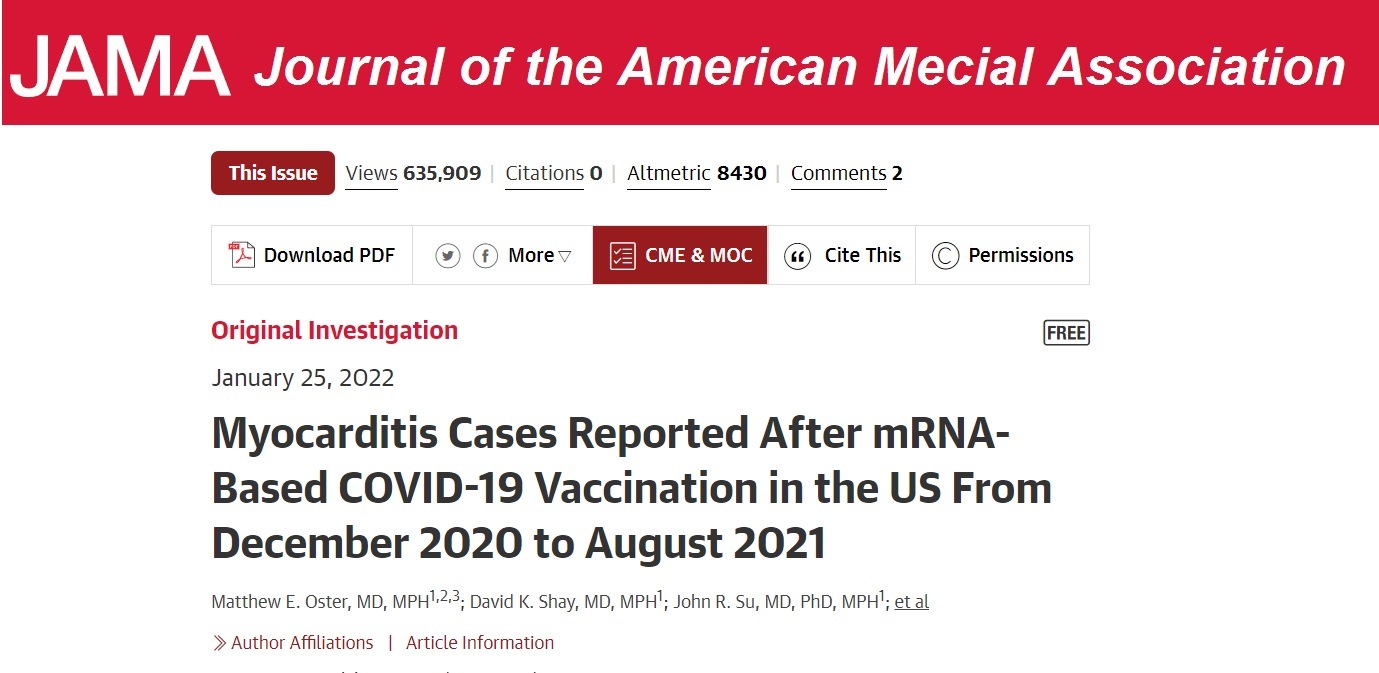Click the quotation mark cite icon
1379x673 pixels.
coord(797,256)
